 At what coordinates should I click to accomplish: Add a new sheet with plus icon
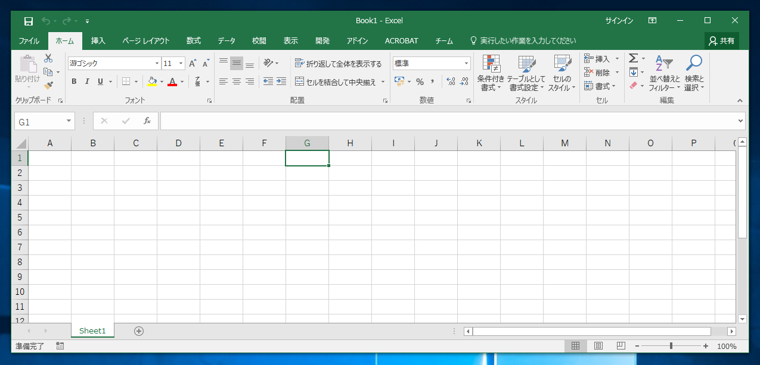pos(139,331)
